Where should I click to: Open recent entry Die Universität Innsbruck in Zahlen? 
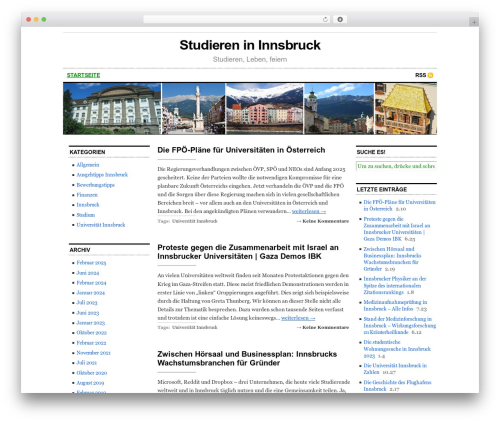click(x=395, y=369)
